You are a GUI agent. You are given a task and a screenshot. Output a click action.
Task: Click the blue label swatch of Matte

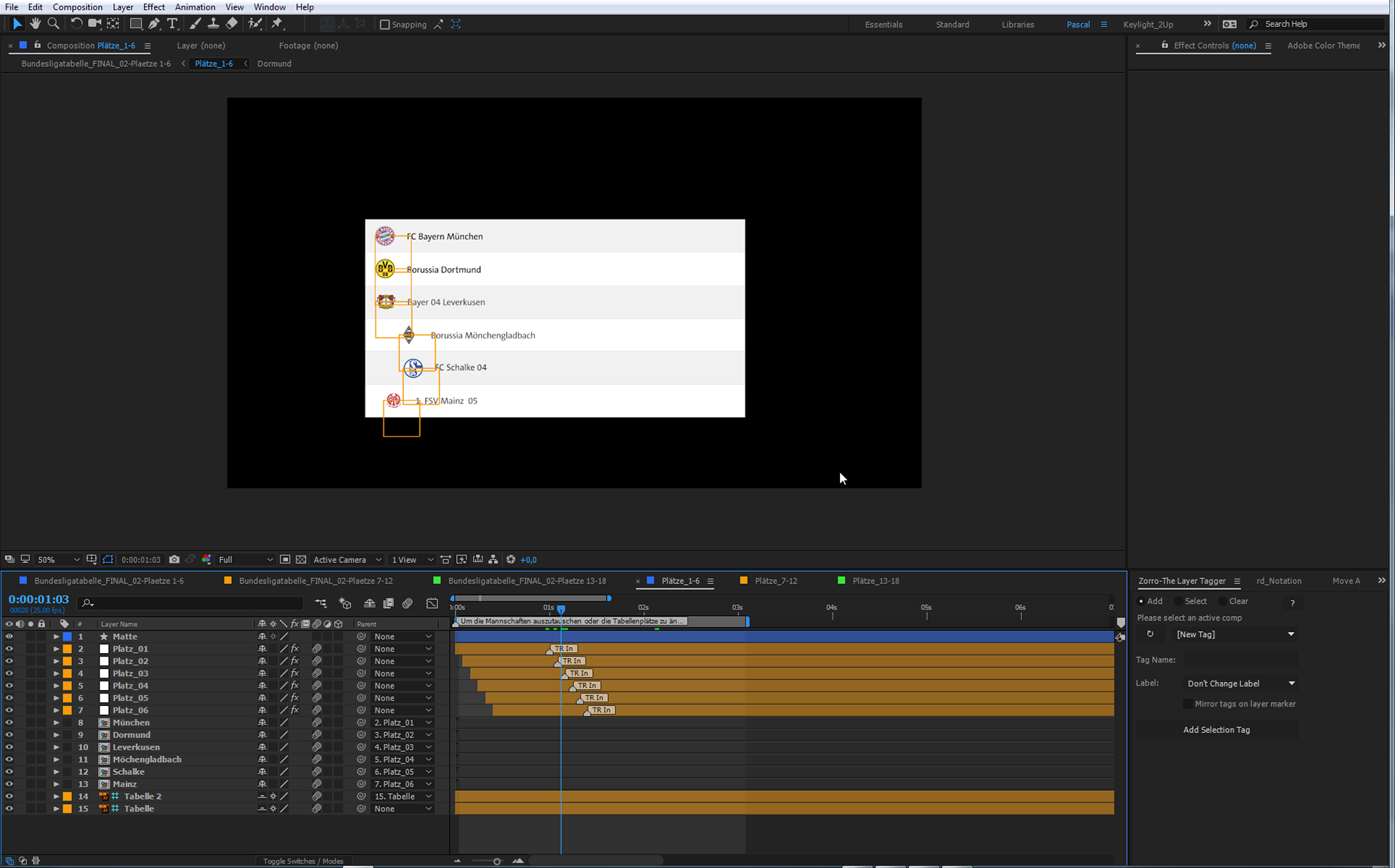(x=68, y=636)
